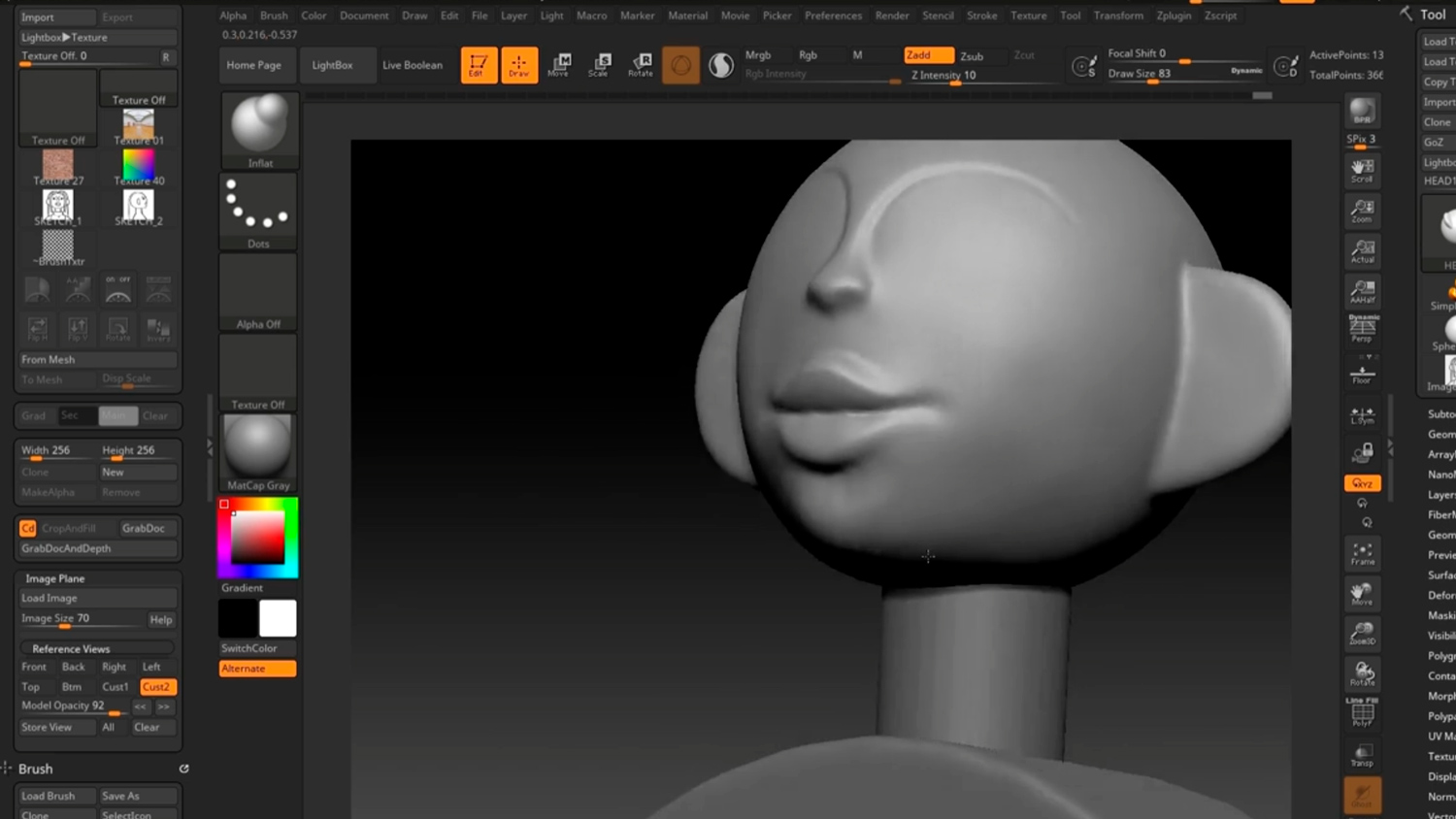Screen dimensions: 1456x819
Task: Click the Live Boolean button
Action: pyautogui.click(x=413, y=65)
